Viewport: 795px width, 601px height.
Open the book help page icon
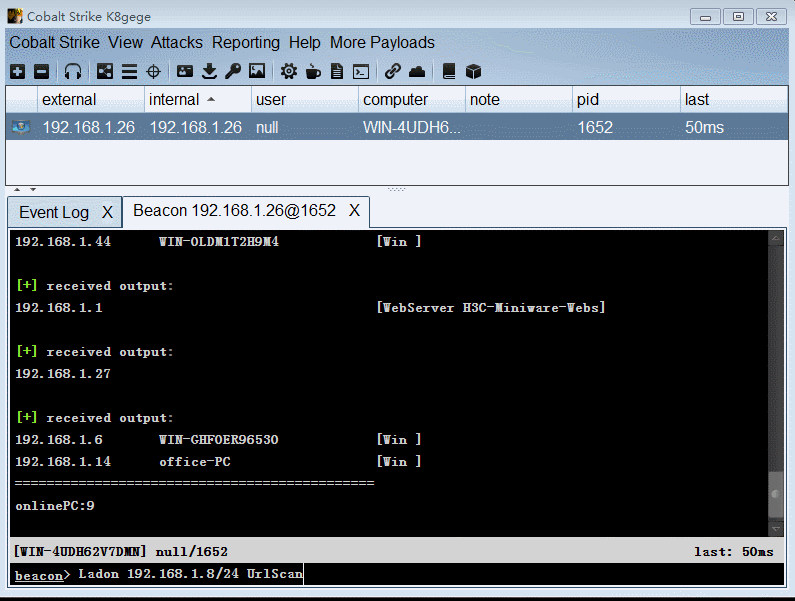pyautogui.click(x=449, y=72)
